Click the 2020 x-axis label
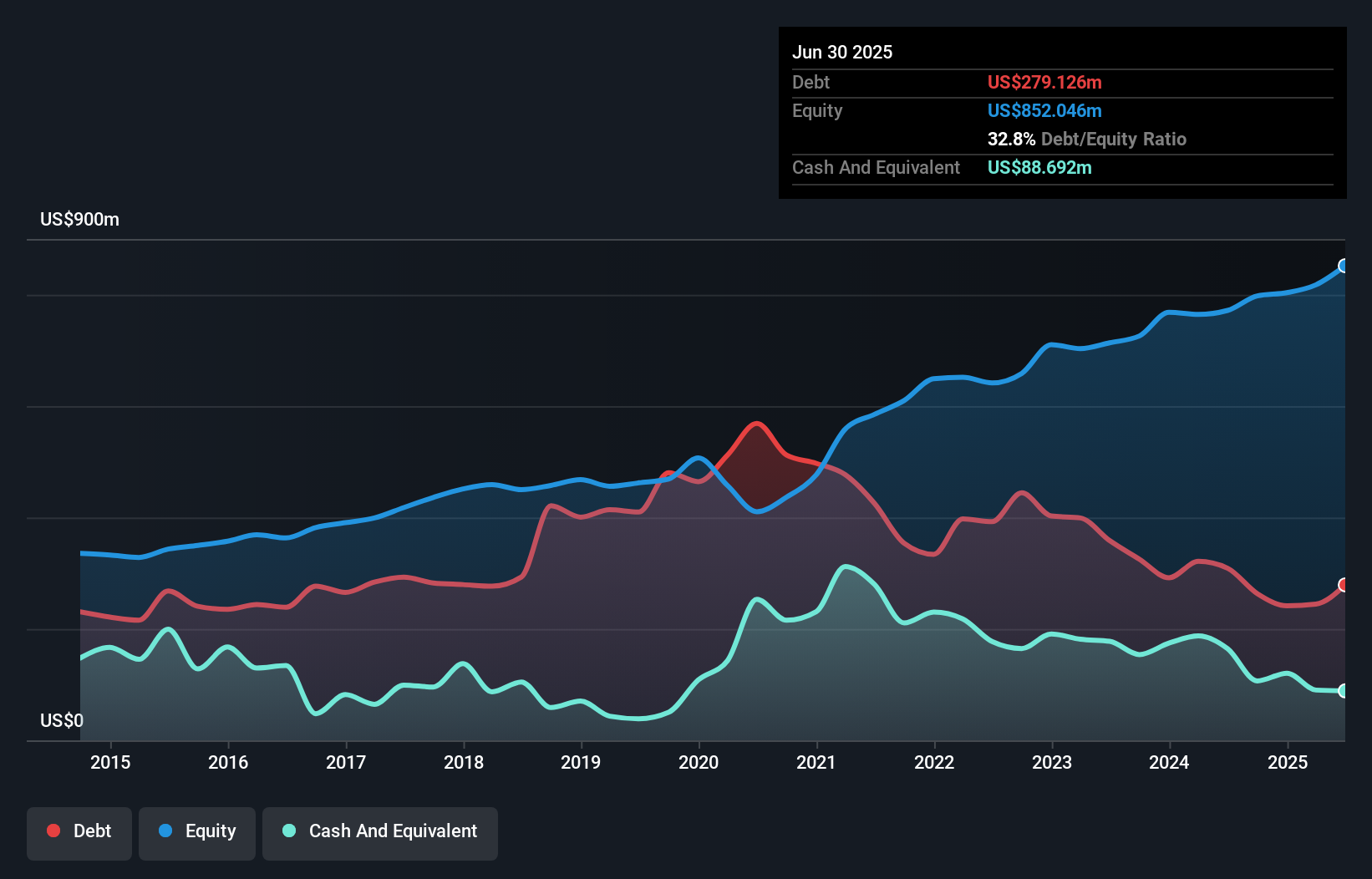The width and height of the screenshot is (1372, 879). tap(699, 762)
